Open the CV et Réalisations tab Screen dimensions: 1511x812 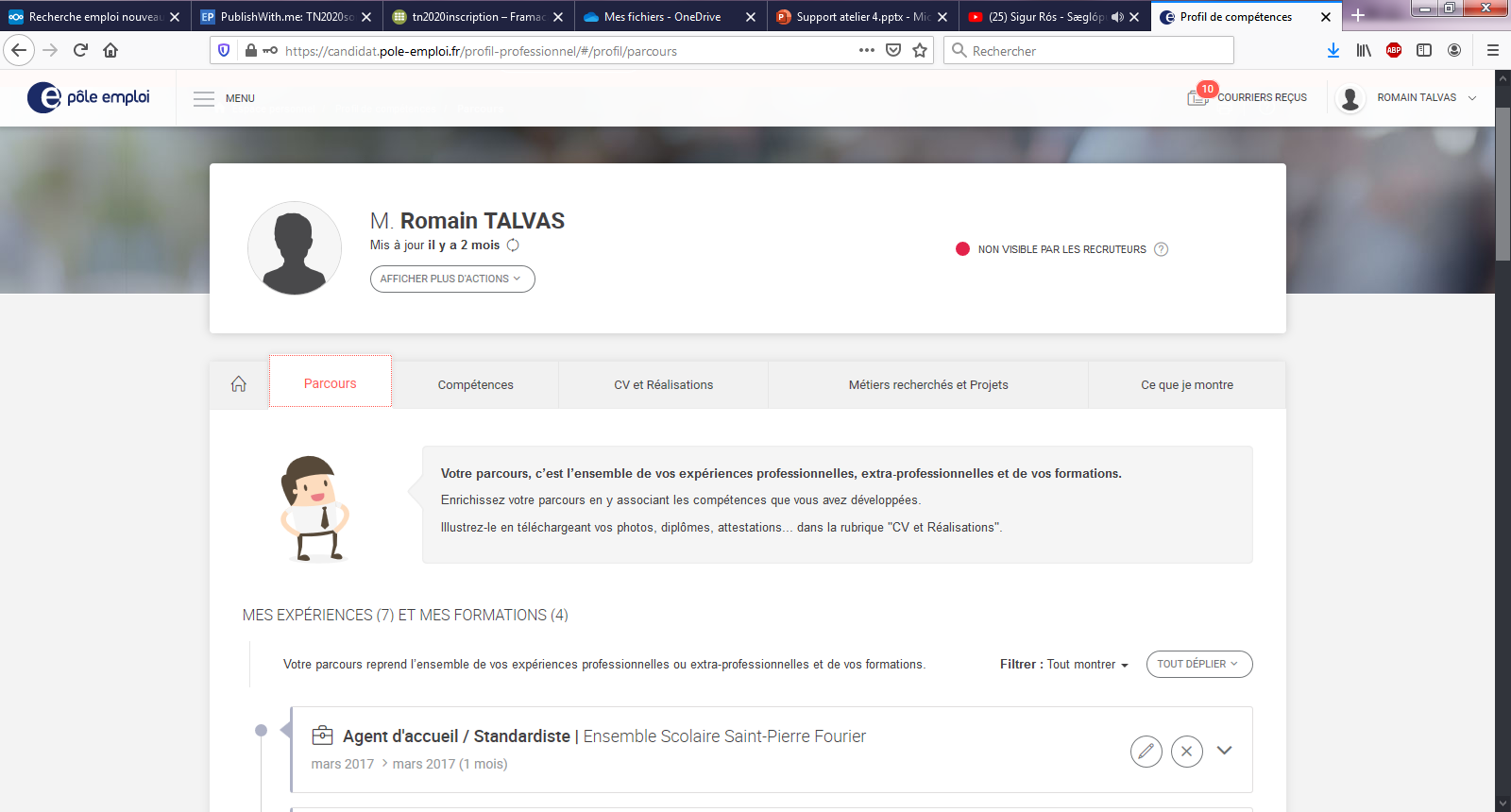click(x=663, y=385)
